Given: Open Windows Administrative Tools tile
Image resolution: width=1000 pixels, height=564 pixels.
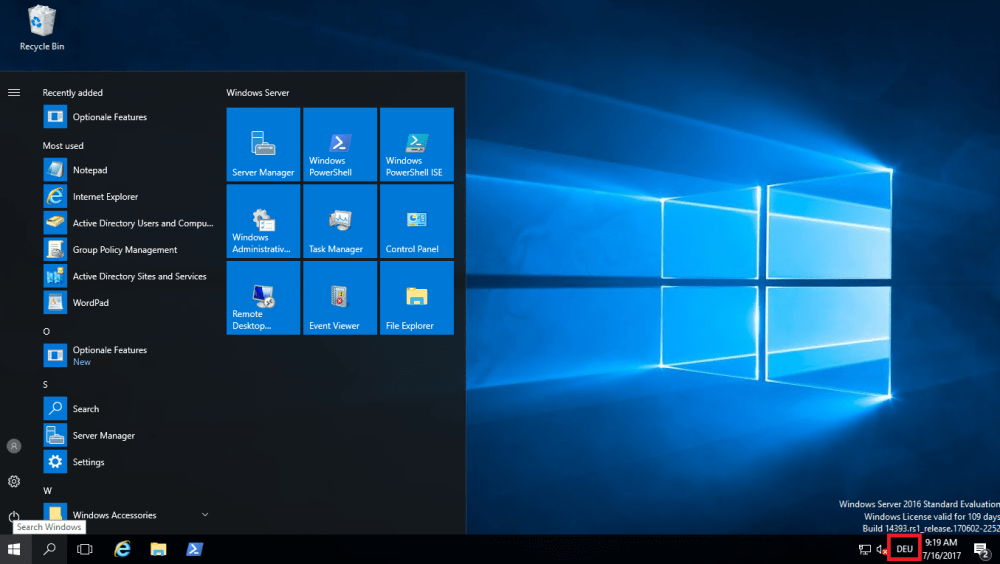Looking at the screenshot, I should pyautogui.click(x=263, y=221).
